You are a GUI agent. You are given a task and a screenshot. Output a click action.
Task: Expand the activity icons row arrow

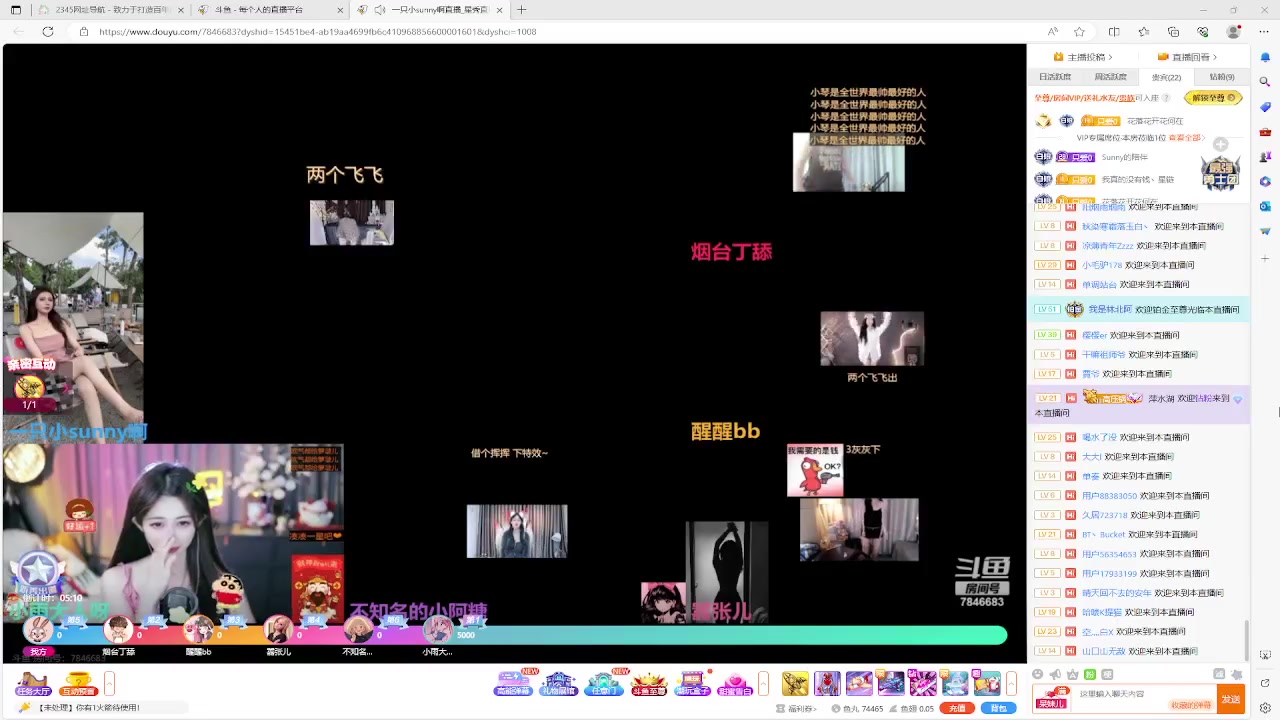click(x=763, y=684)
